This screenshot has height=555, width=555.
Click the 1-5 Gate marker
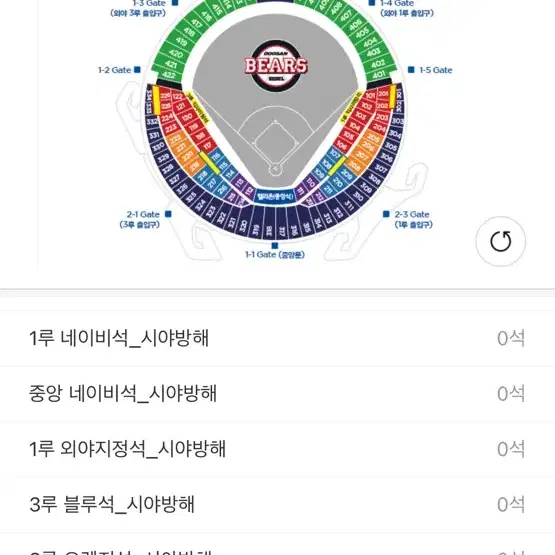pyautogui.click(x=411, y=70)
